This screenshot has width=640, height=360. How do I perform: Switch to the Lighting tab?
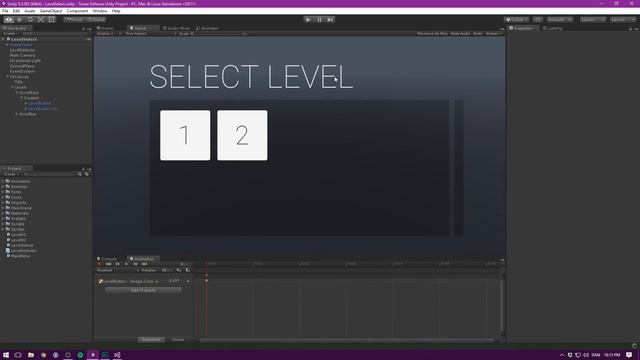(553, 28)
